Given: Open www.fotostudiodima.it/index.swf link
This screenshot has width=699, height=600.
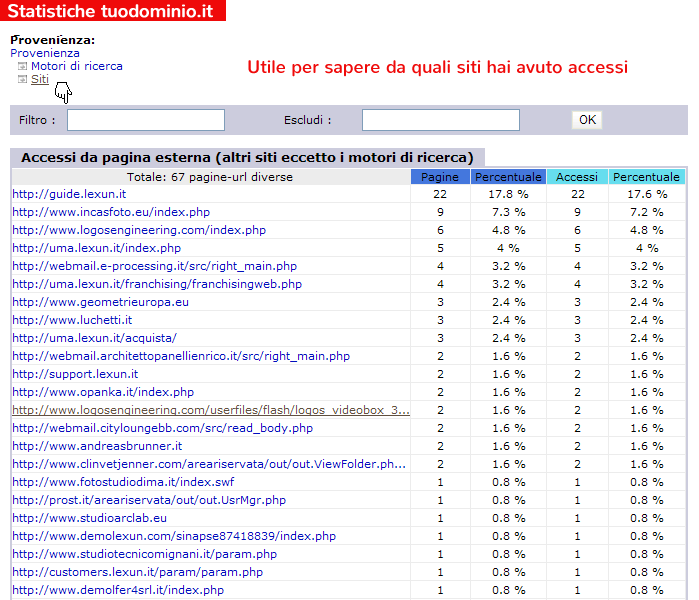Looking at the screenshot, I should 123,482.
